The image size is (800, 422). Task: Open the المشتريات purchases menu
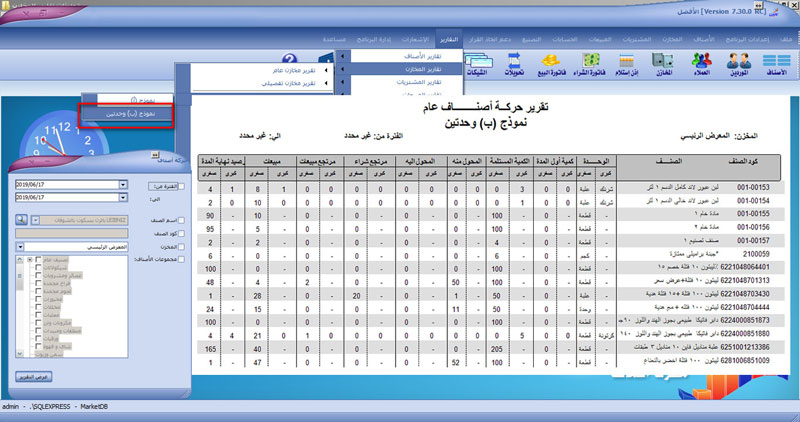(x=636, y=39)
